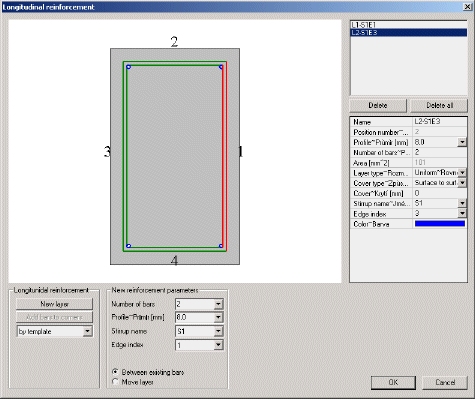Click the top-left blue bar marker

pyautogui.click(x=129, y=67)
